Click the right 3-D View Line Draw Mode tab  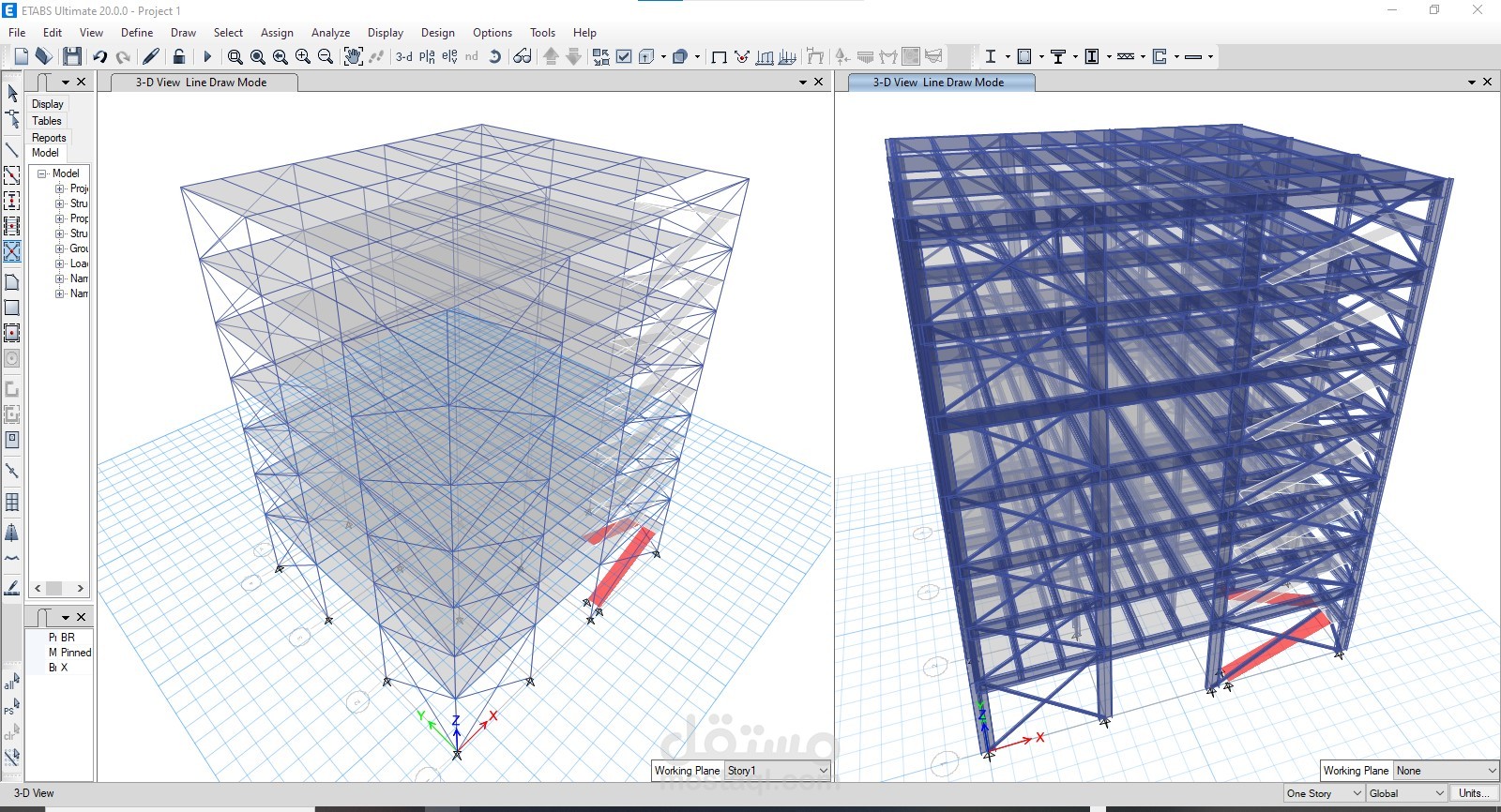tap(939, 83)
